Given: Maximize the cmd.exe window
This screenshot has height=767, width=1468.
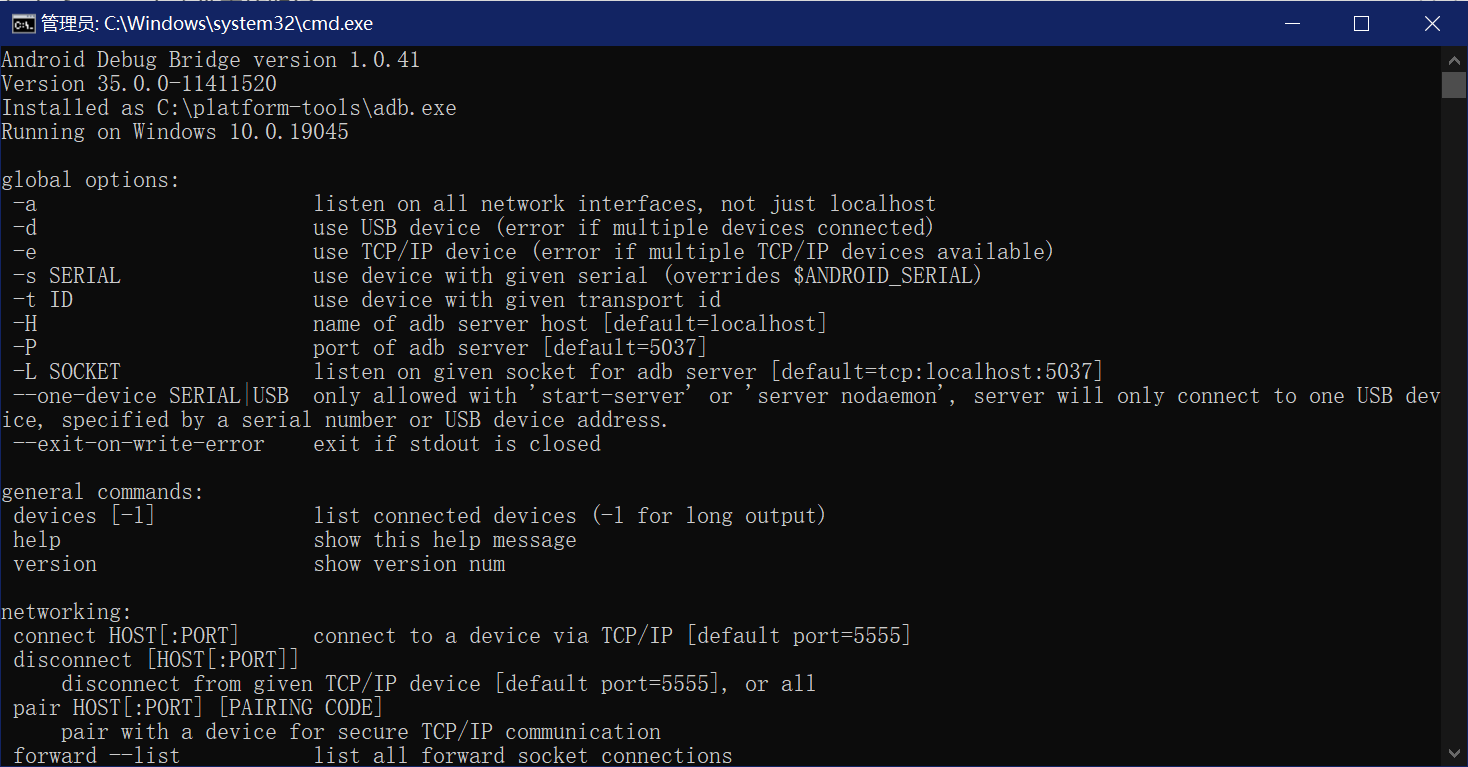Looking at the screenshot, I should coord(1361,23).
